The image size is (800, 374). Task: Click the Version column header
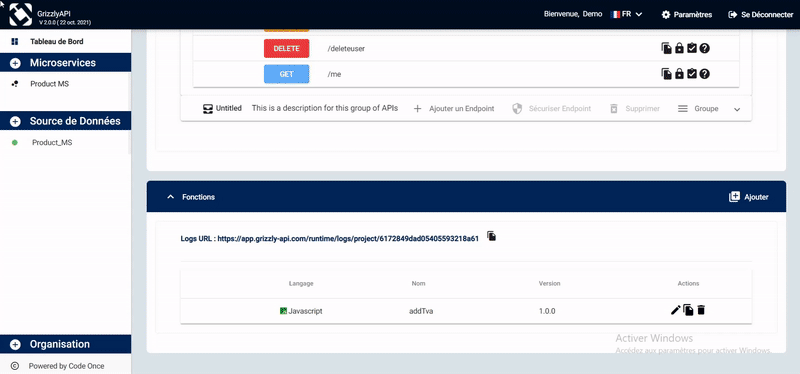(x=549, y=283)
